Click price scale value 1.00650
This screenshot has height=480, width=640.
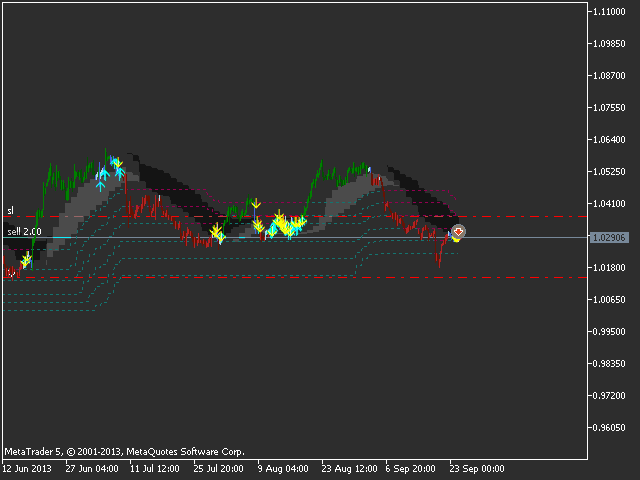click(609, 300)
